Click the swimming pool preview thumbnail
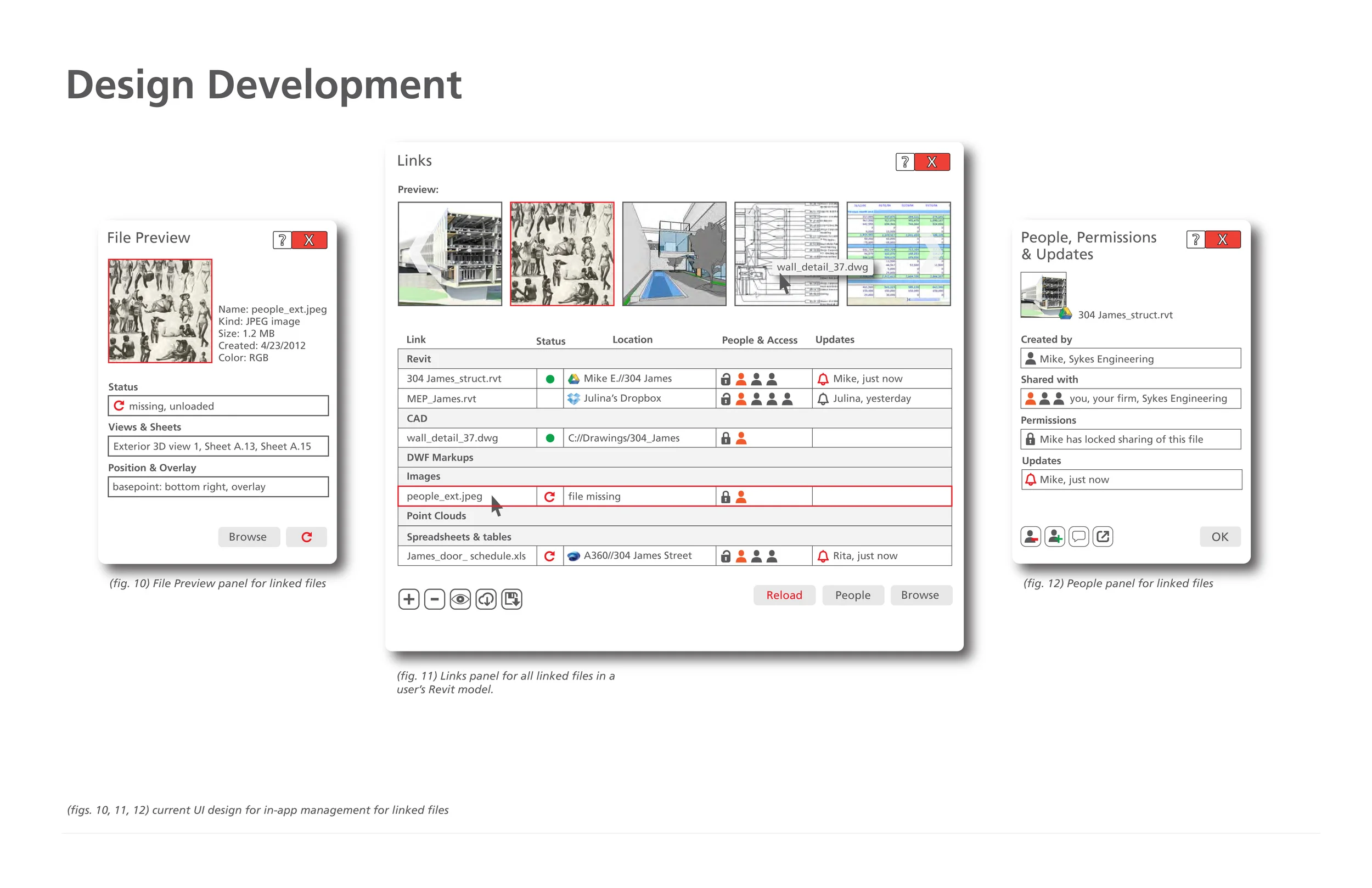 coord(674,254)
